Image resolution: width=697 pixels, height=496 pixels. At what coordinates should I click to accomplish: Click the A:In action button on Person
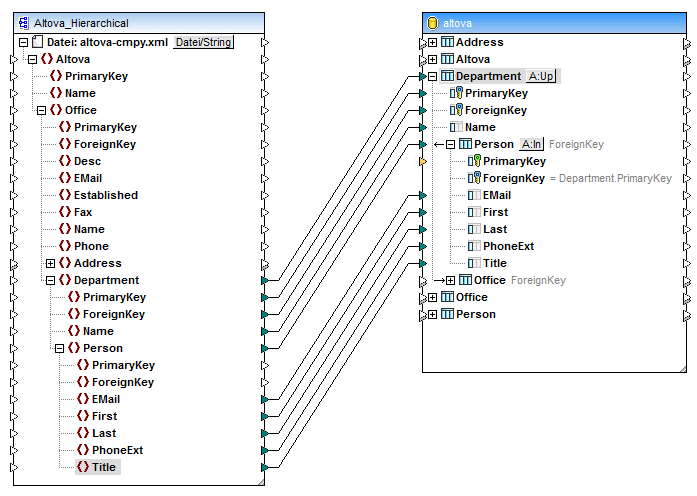(532, 144)
